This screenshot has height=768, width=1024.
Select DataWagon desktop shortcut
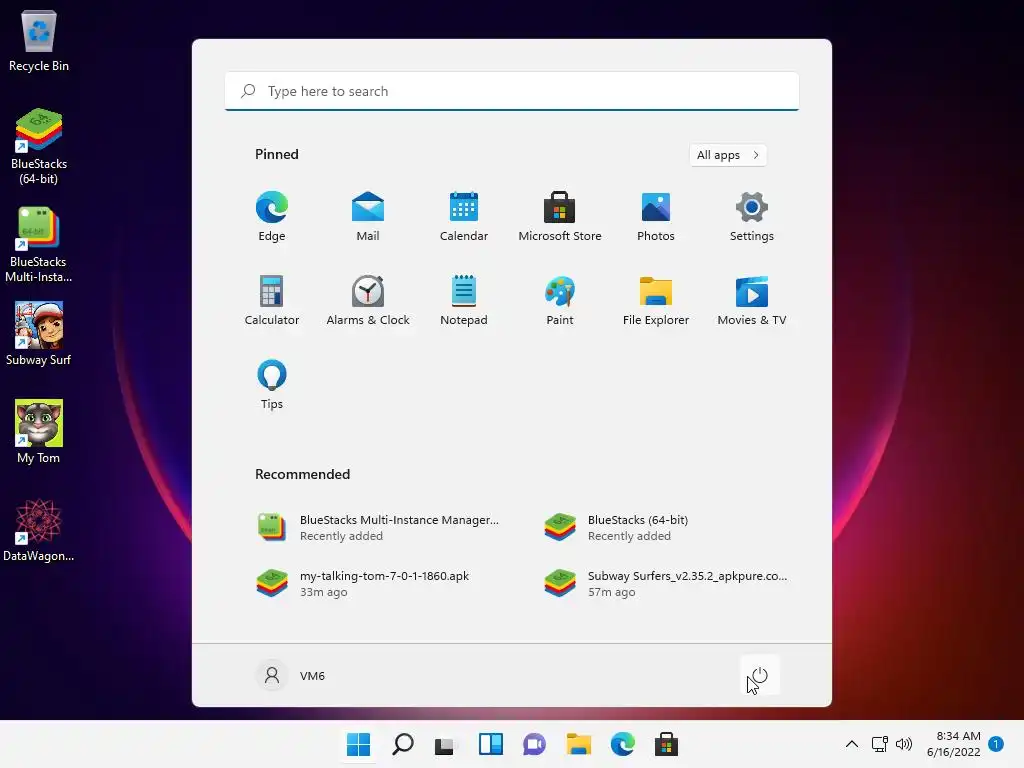(x=39, y=530)
